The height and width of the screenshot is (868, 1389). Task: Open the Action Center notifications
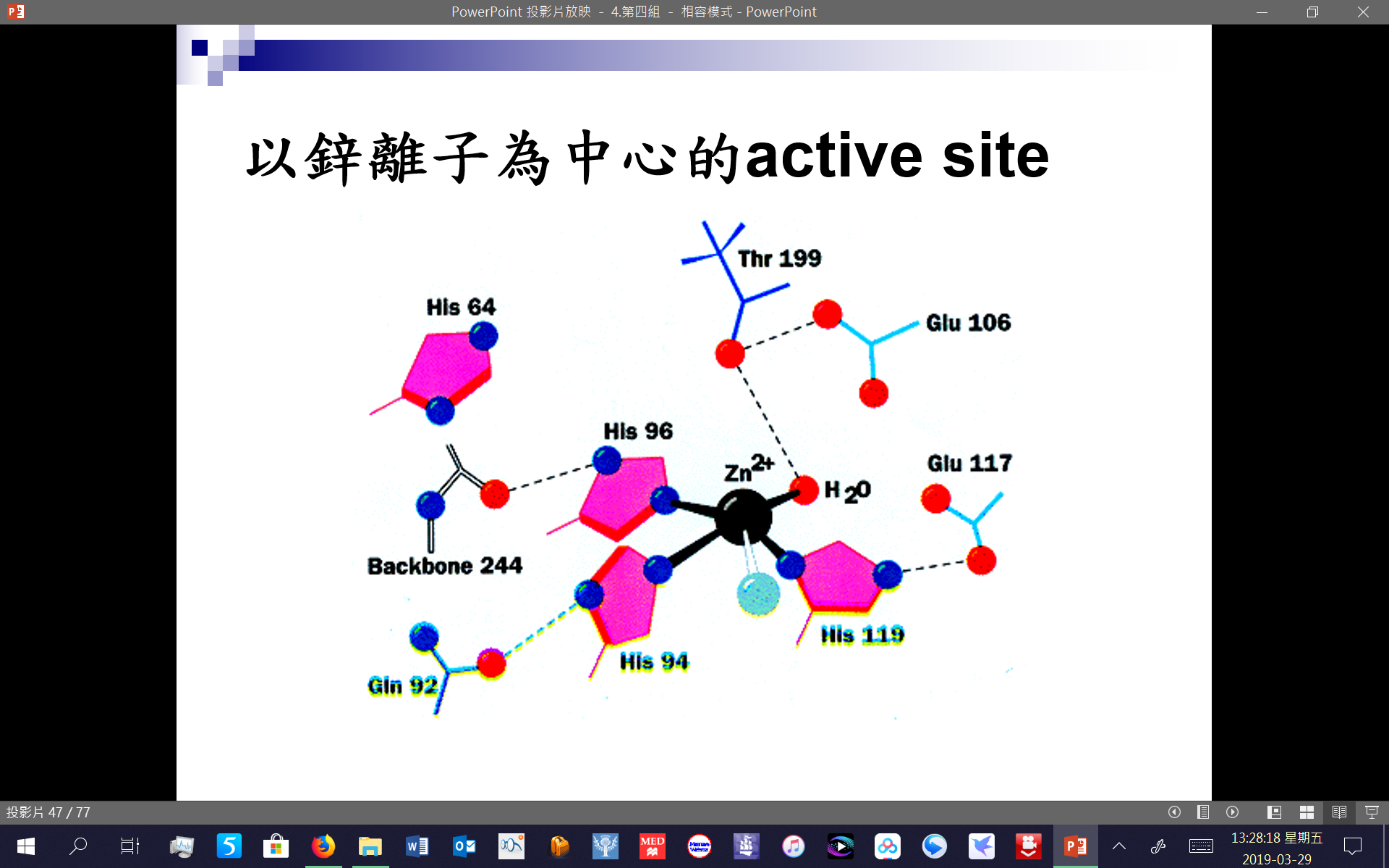pyautogui.click(x=1352, y=846)
